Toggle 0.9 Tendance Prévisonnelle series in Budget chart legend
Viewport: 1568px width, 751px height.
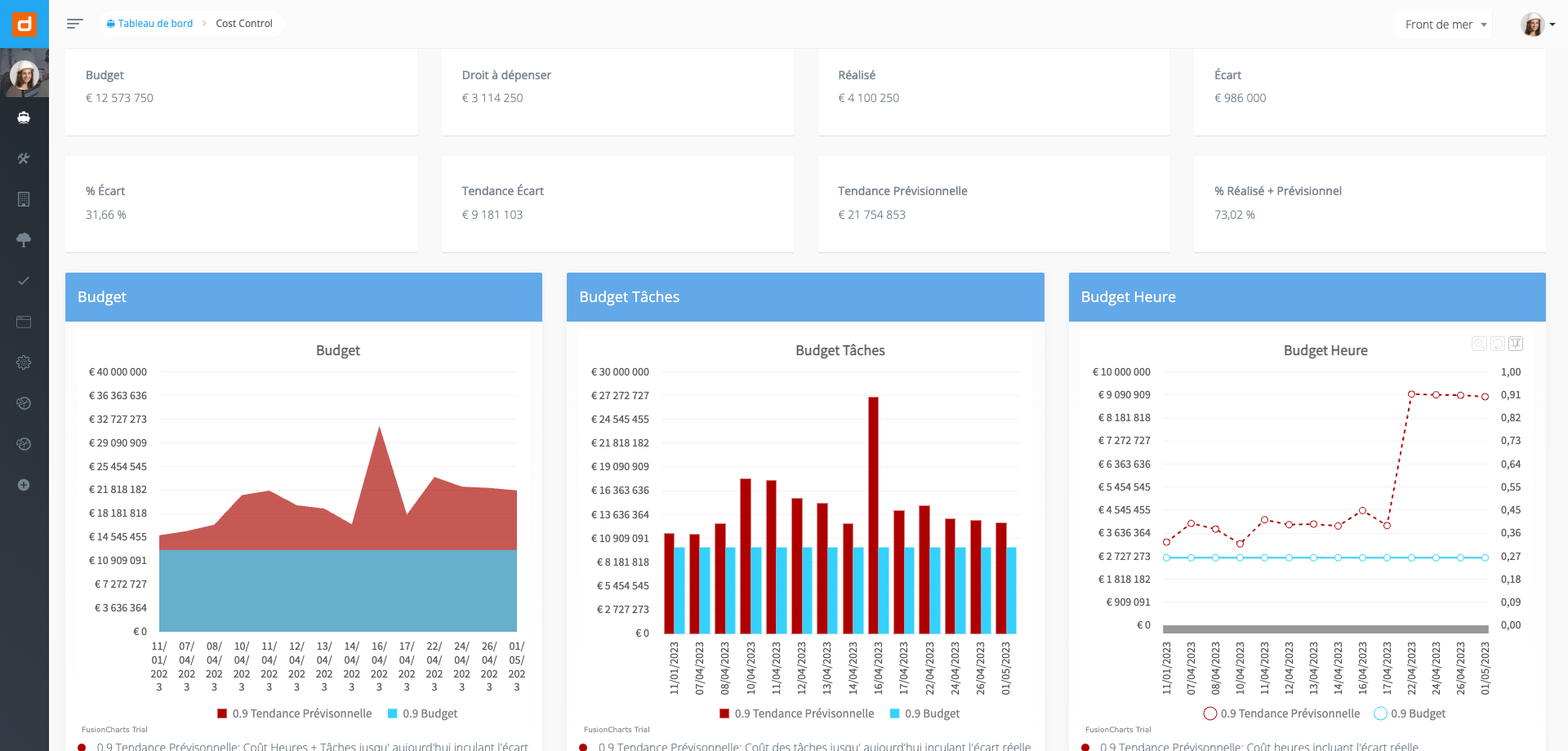[x=294, y=713]
